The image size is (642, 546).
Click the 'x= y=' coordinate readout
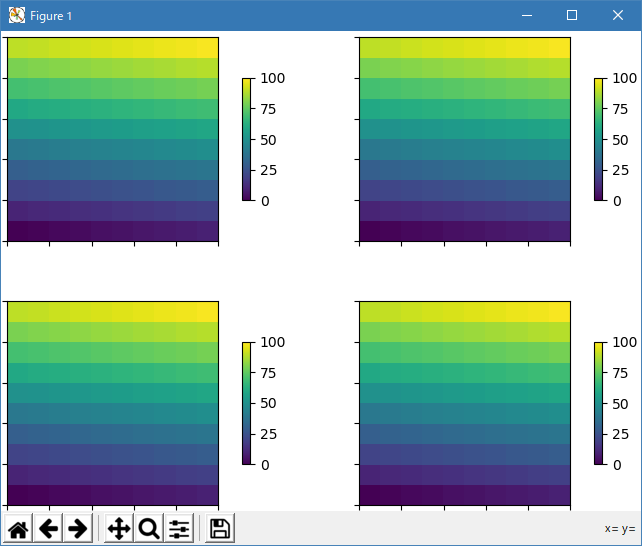point(620,528)
